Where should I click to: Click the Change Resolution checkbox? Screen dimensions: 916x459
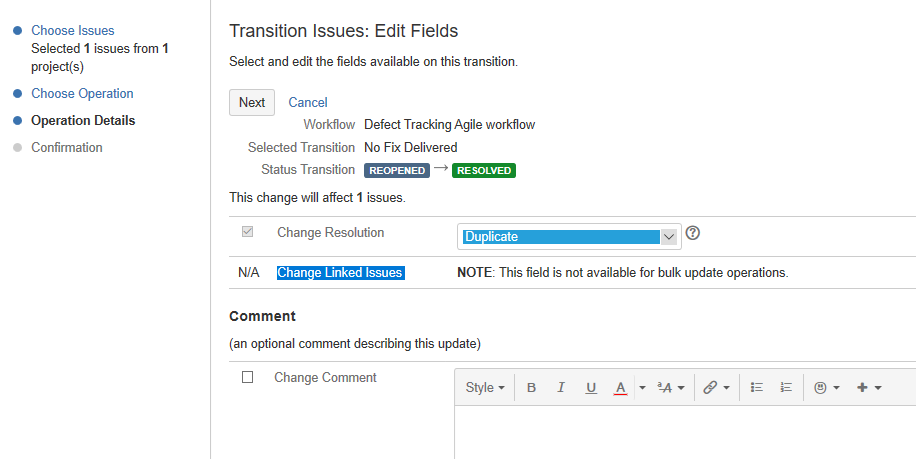pos(248,232)
